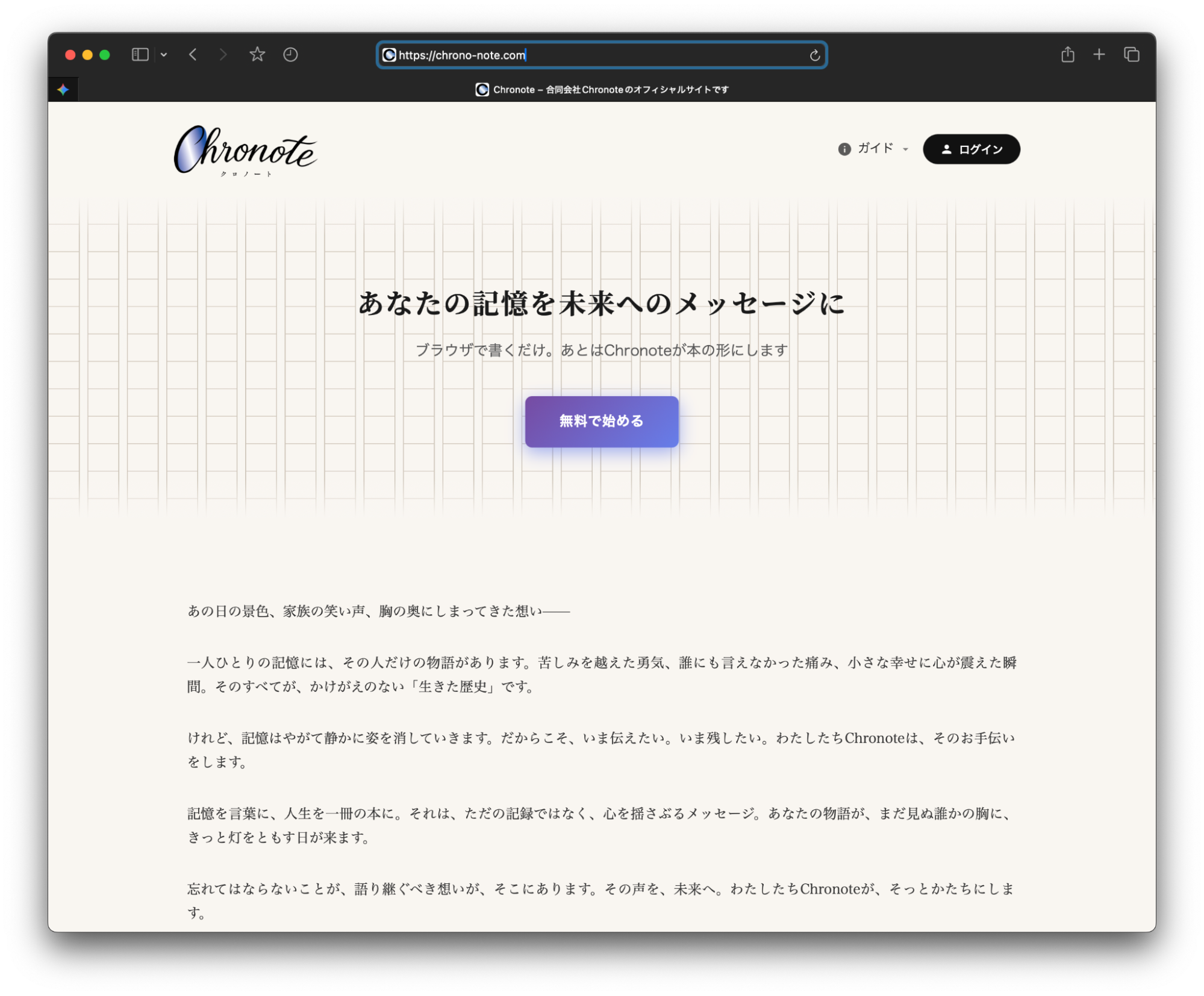Open browsing history with the clock icon
The image size is (1204, 996).
291,54
